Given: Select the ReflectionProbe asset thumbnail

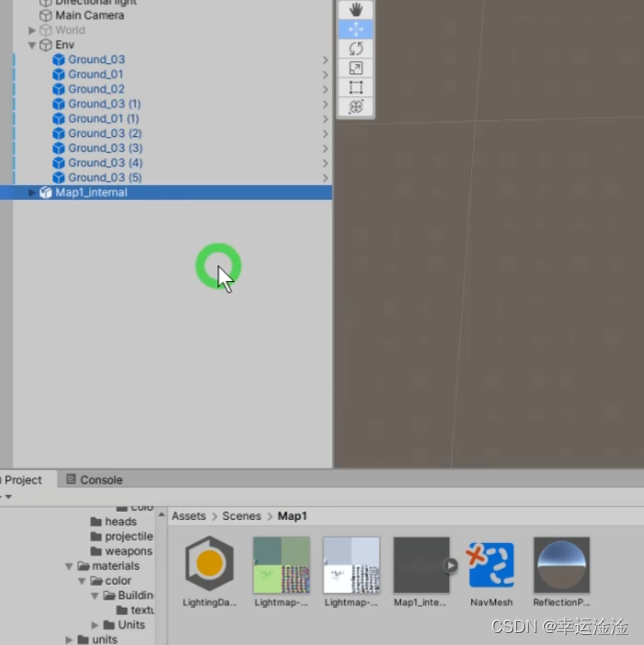Looking at the screenshot, I should (x=561, y=565).
